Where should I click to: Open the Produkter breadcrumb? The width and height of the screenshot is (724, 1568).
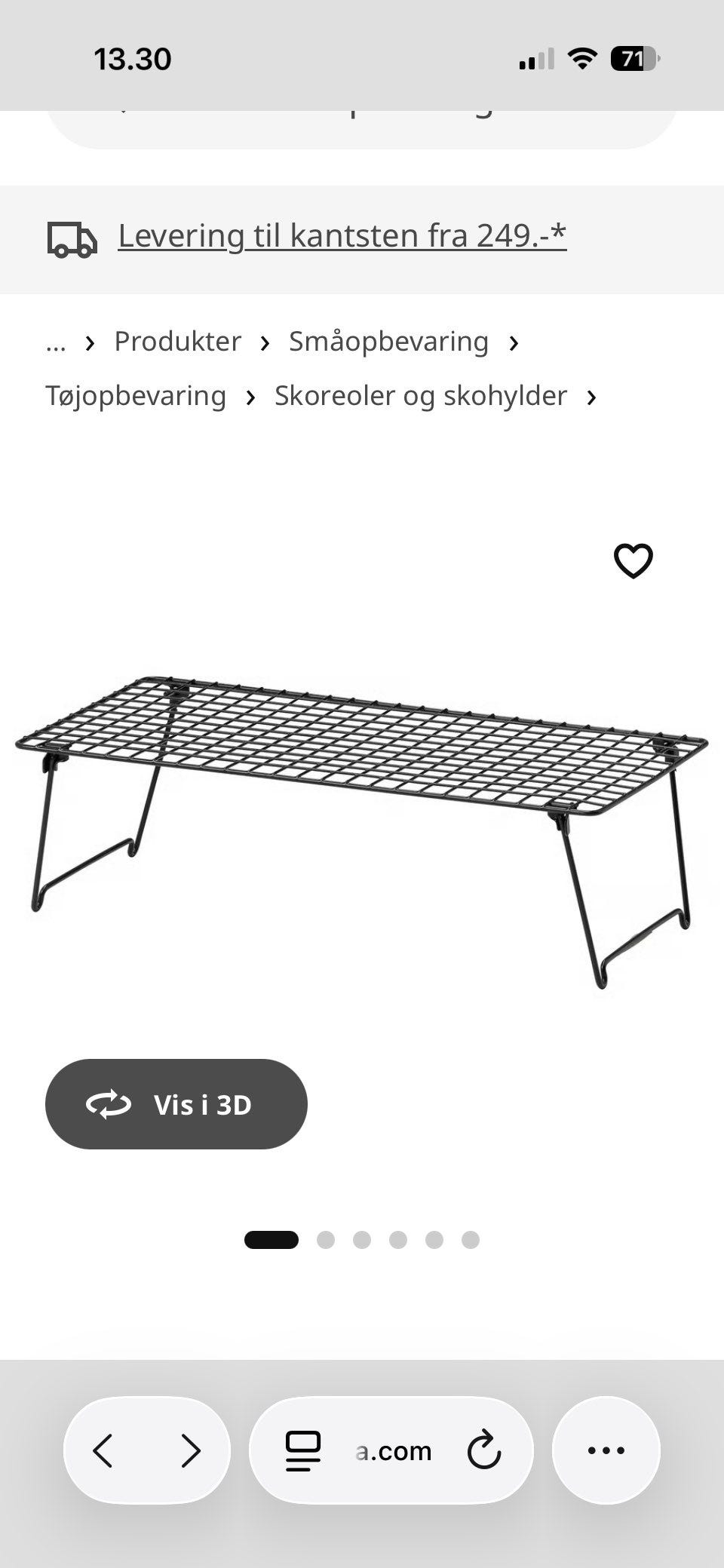[177, 342]
